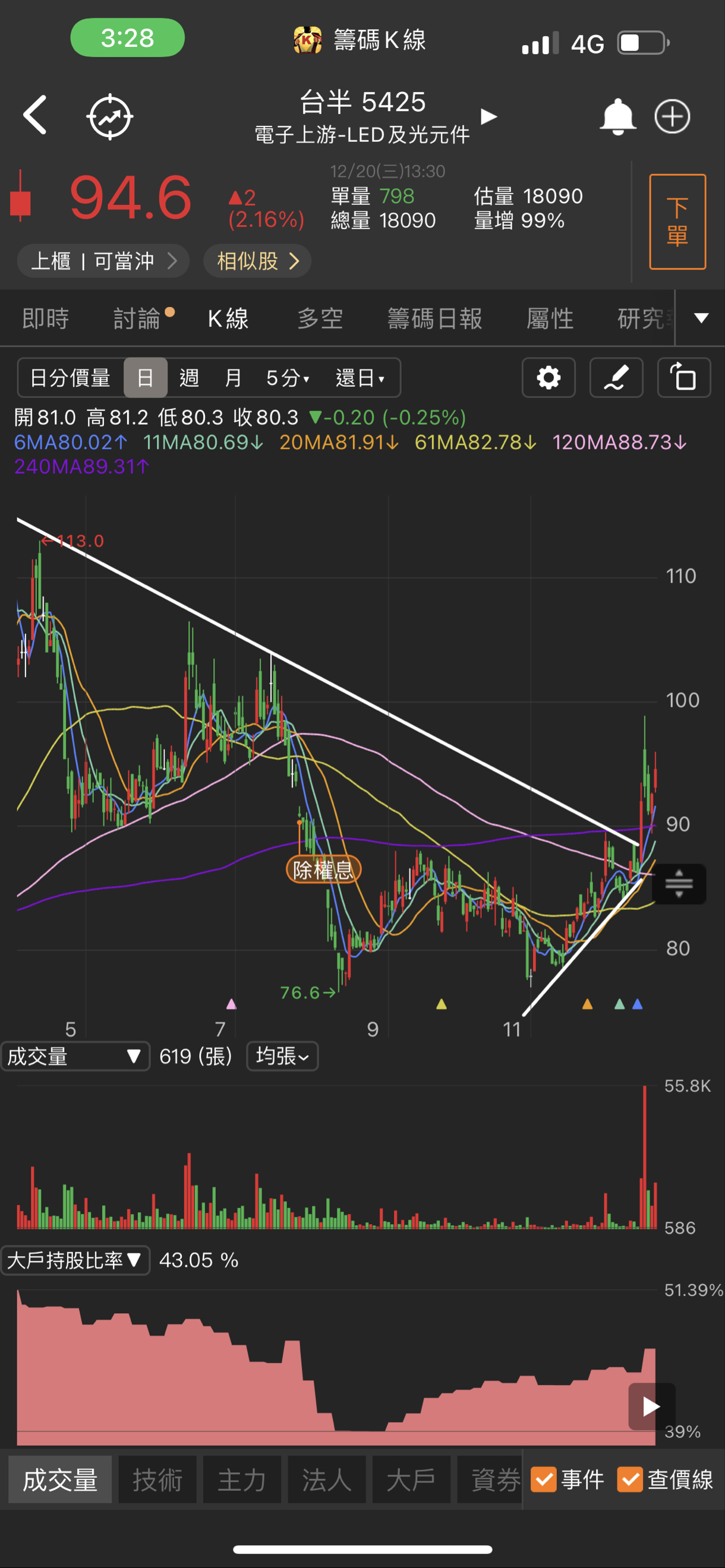Image resolution: width=725 pixels, height=1568 pixels.
Task: Select 日分價量 chart mode
Action: click(x=71, y=378)
